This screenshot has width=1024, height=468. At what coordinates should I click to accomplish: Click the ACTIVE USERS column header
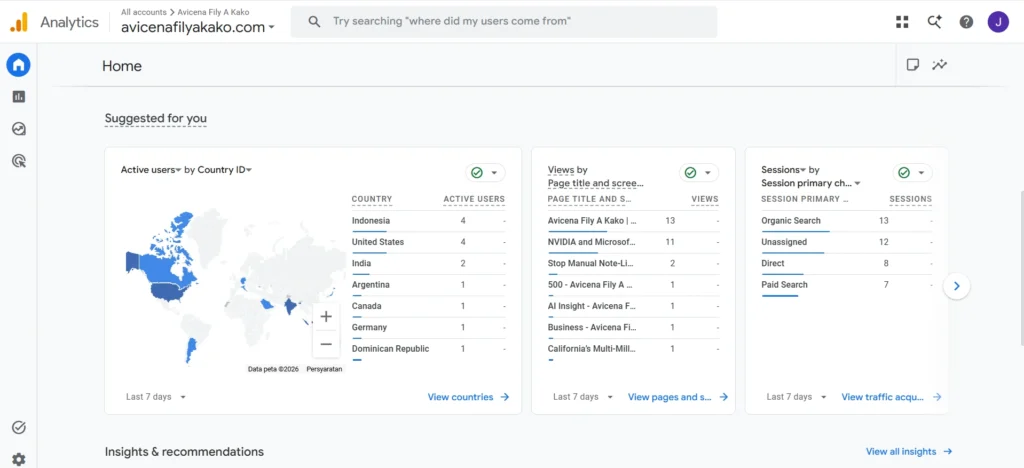[474, 199]
